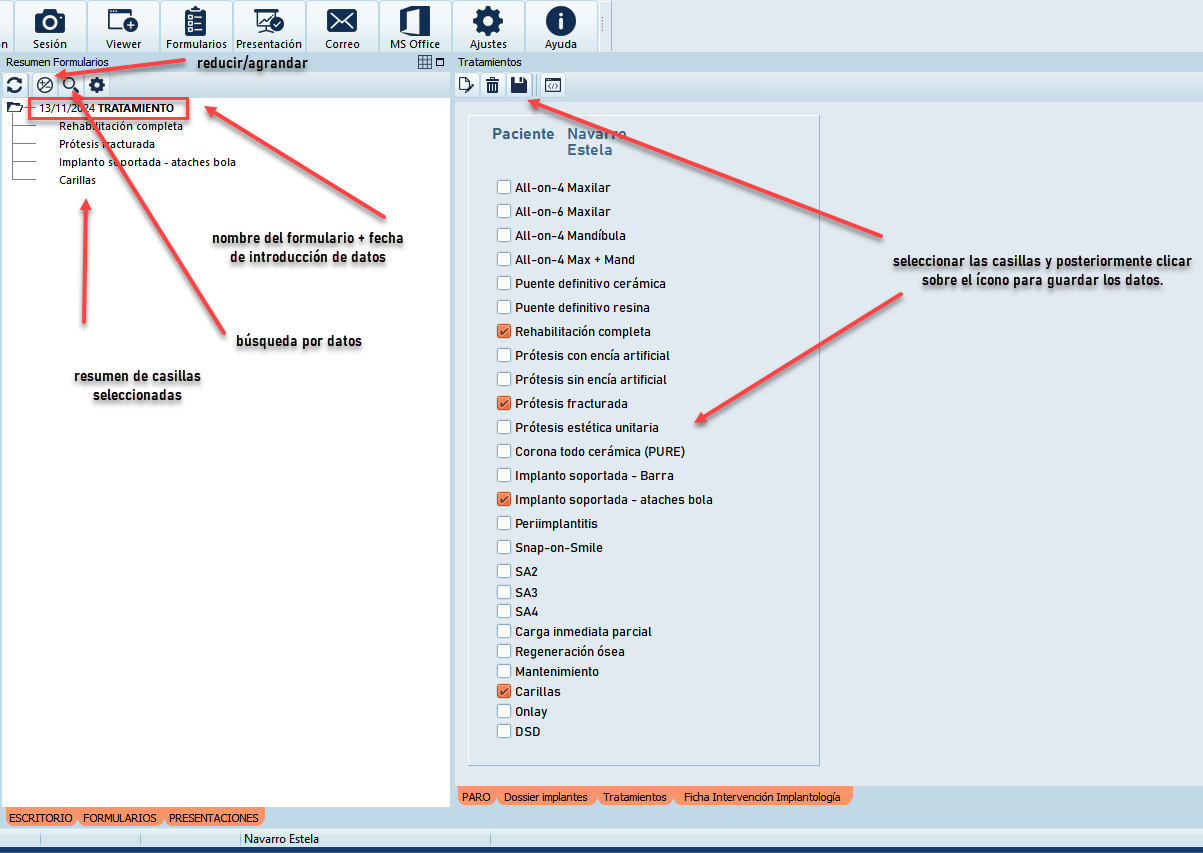Switch to the Dossier implantes tab
This screenshot has height=853, width=1203.
tap(545, 797)
